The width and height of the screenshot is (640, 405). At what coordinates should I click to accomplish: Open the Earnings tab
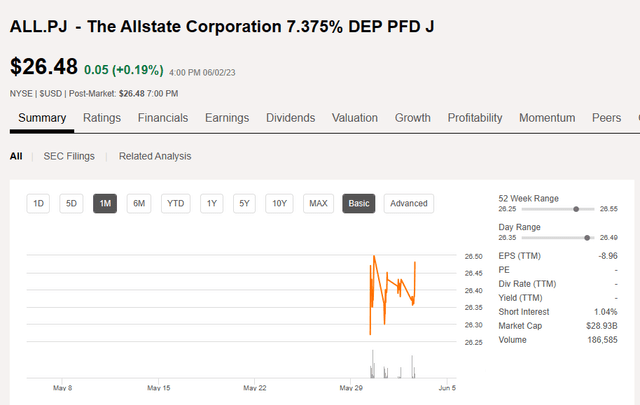[x=227, y=118]
